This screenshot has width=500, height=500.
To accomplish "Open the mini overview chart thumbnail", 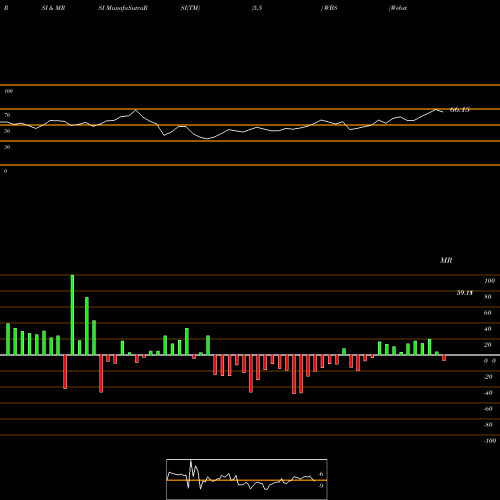I will [247, 479].
